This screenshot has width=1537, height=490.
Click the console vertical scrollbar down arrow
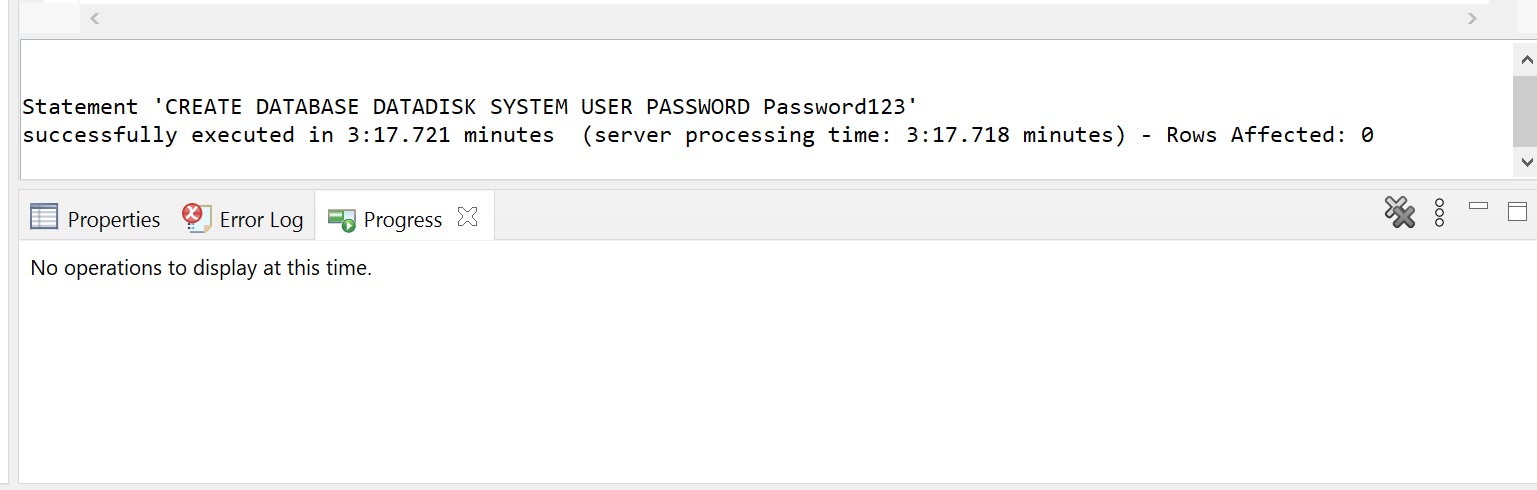coord(1525,160)
